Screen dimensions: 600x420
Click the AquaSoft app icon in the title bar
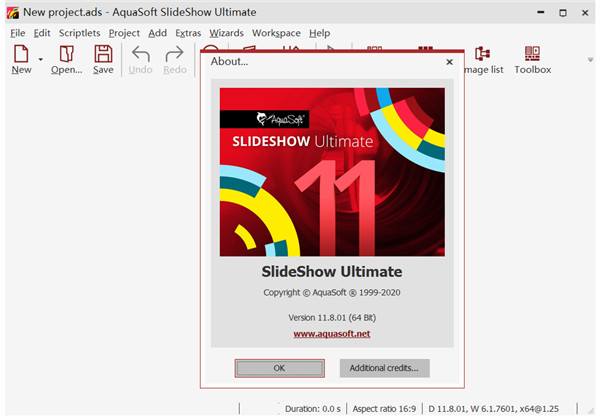[13, 13]
